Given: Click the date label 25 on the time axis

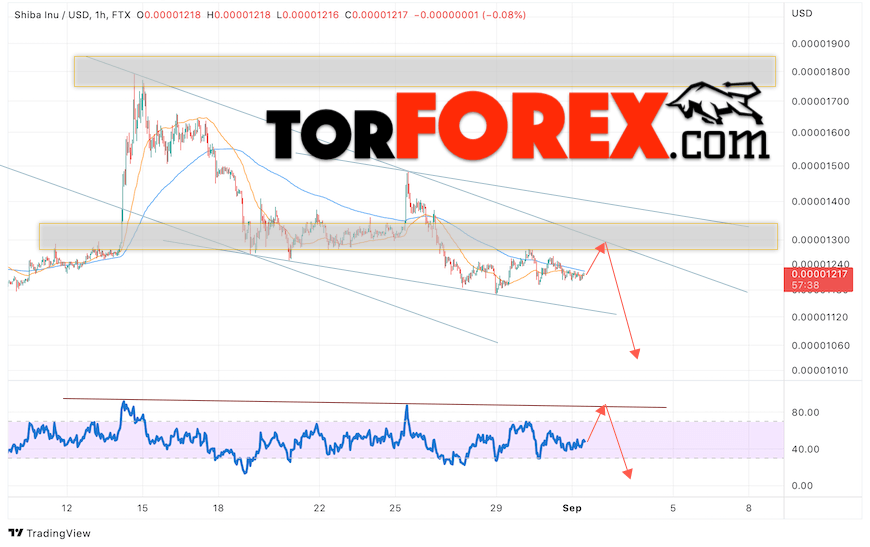Looking at the screenshot, I should 395,508.
